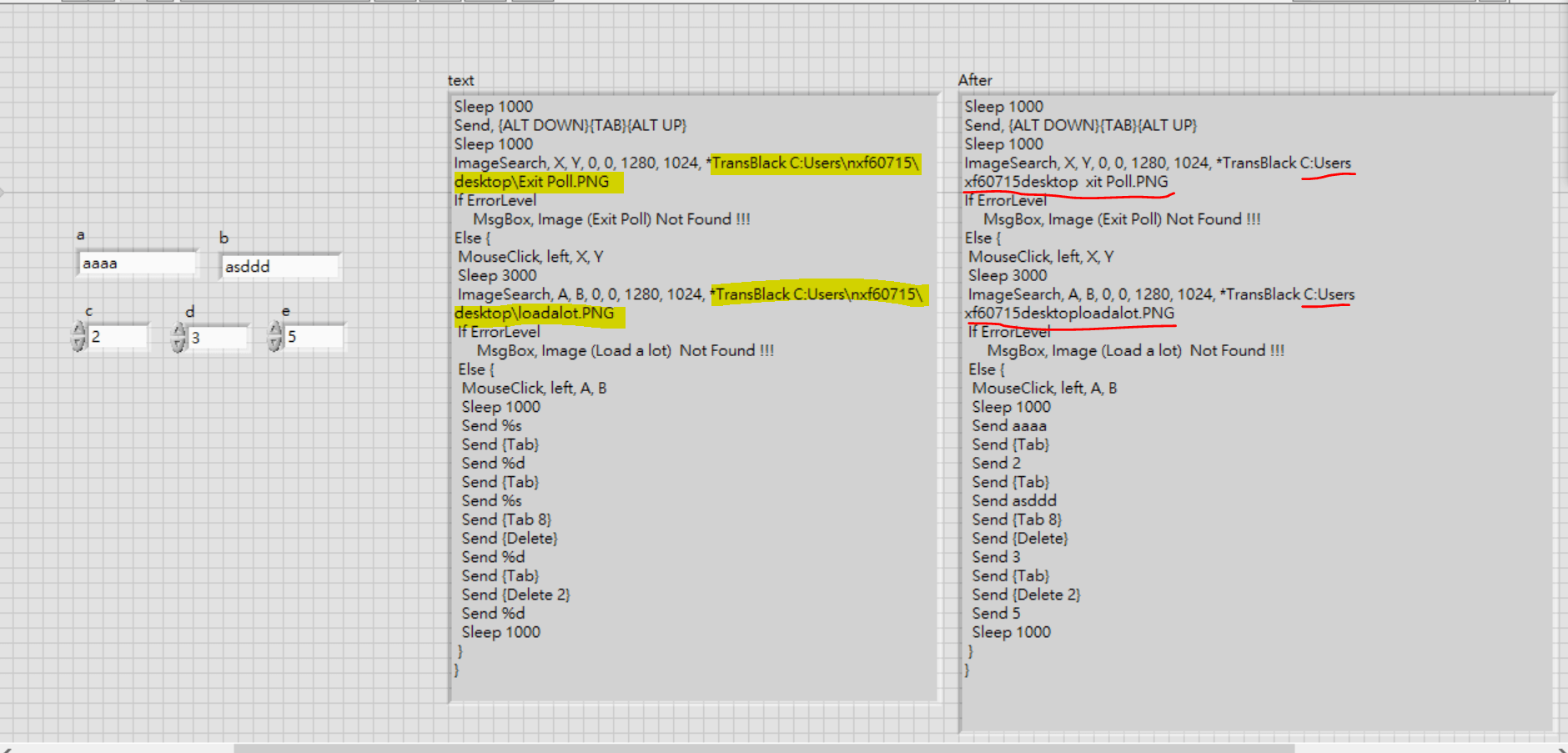Click the label a above the aaaa field
1568x753 pixels.
80,234
